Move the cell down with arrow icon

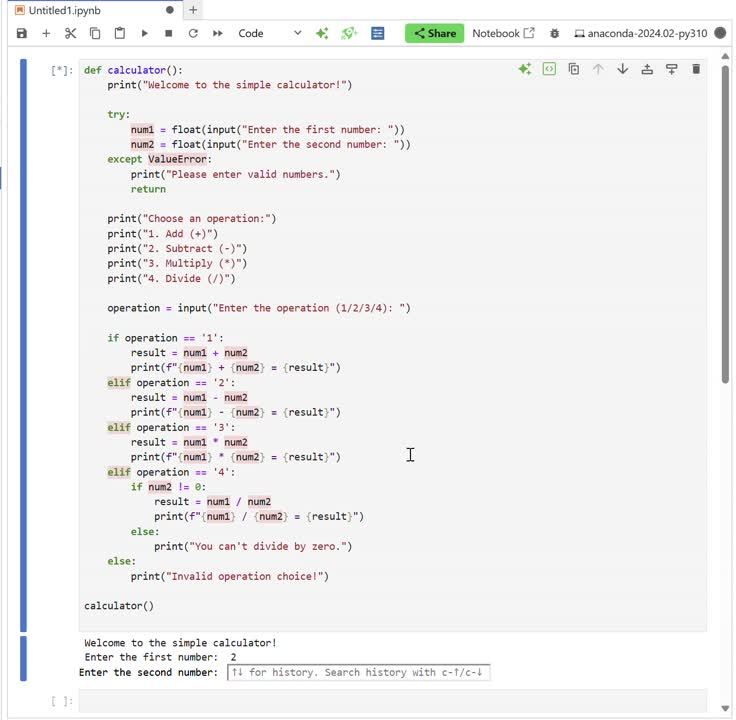622,69
